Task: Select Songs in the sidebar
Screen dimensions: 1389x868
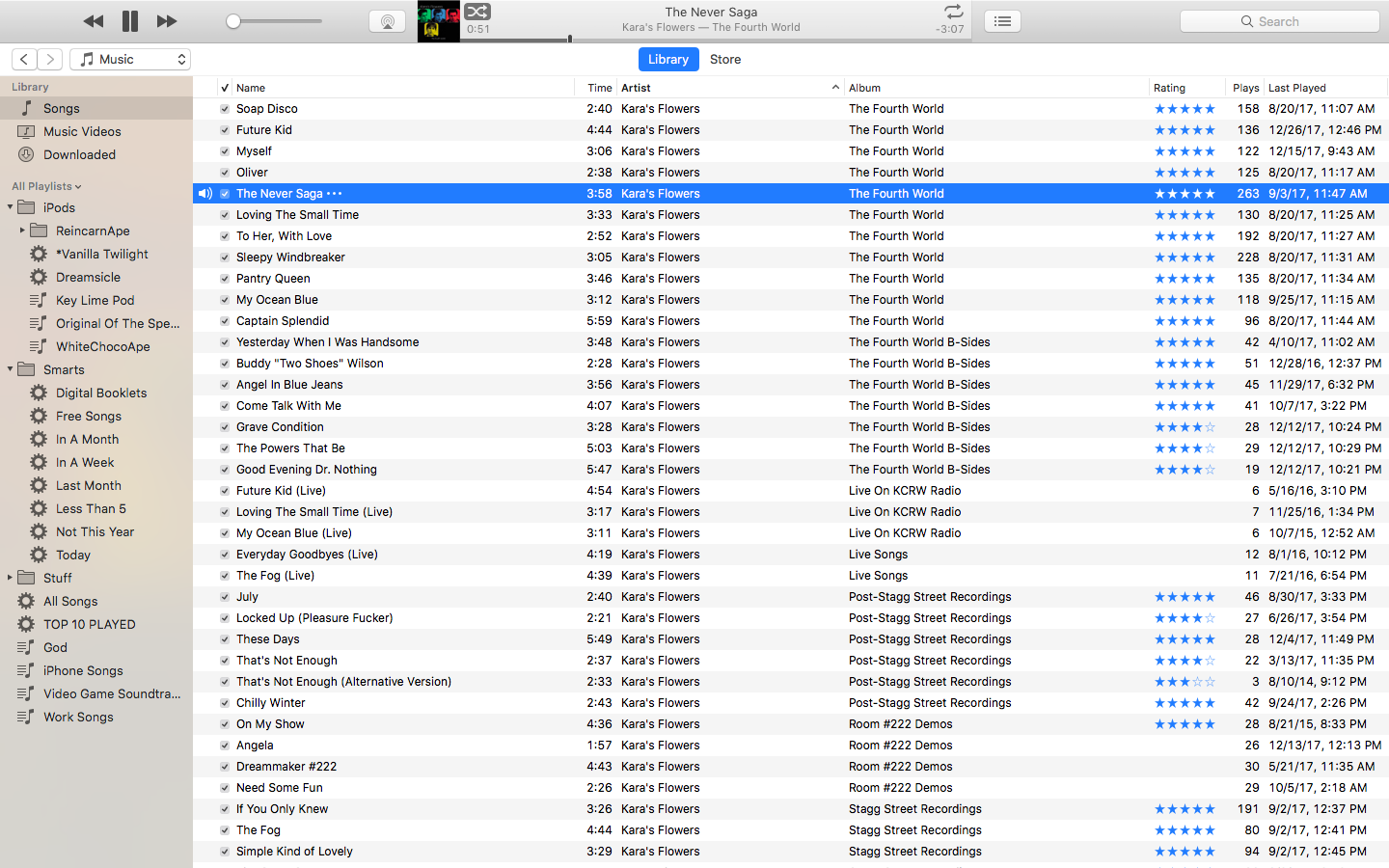Action: pyautogui.click(x=96, y=108)
